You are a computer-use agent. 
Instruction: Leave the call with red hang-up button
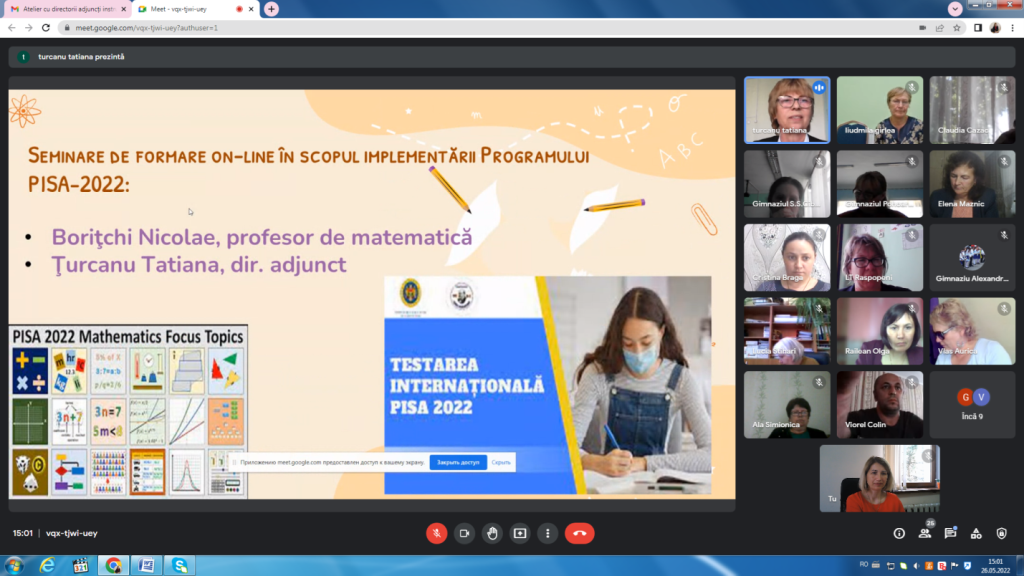coord(579,533)
